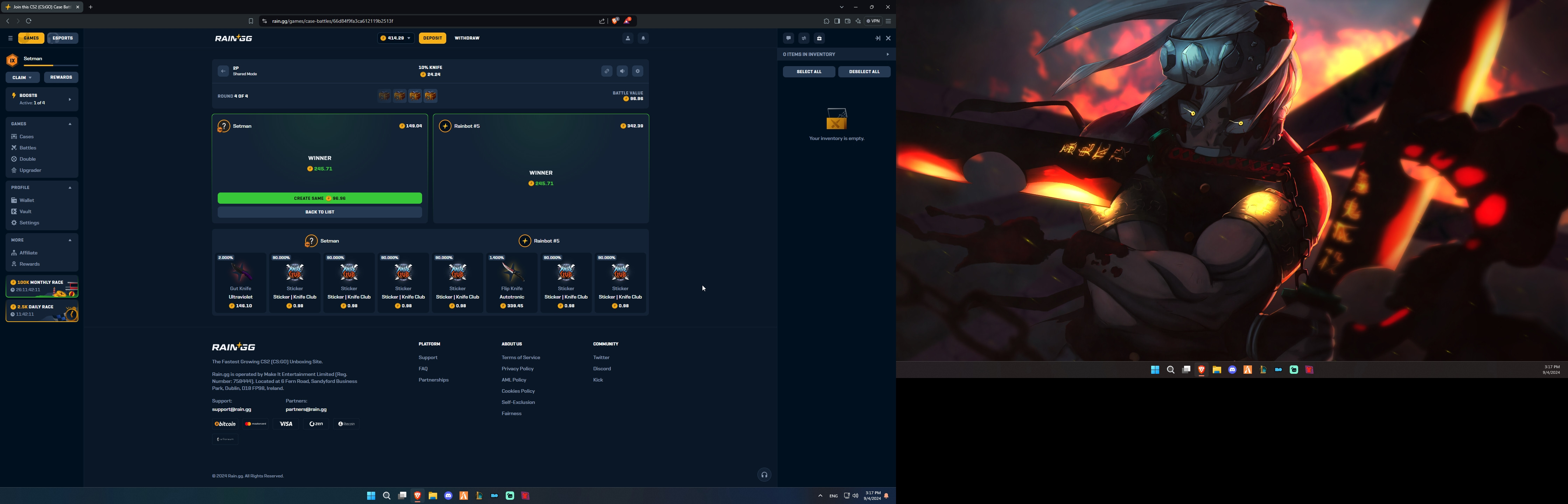Open the trades swap-arrows icon
1568x504 pixels.
click(804, 38)
